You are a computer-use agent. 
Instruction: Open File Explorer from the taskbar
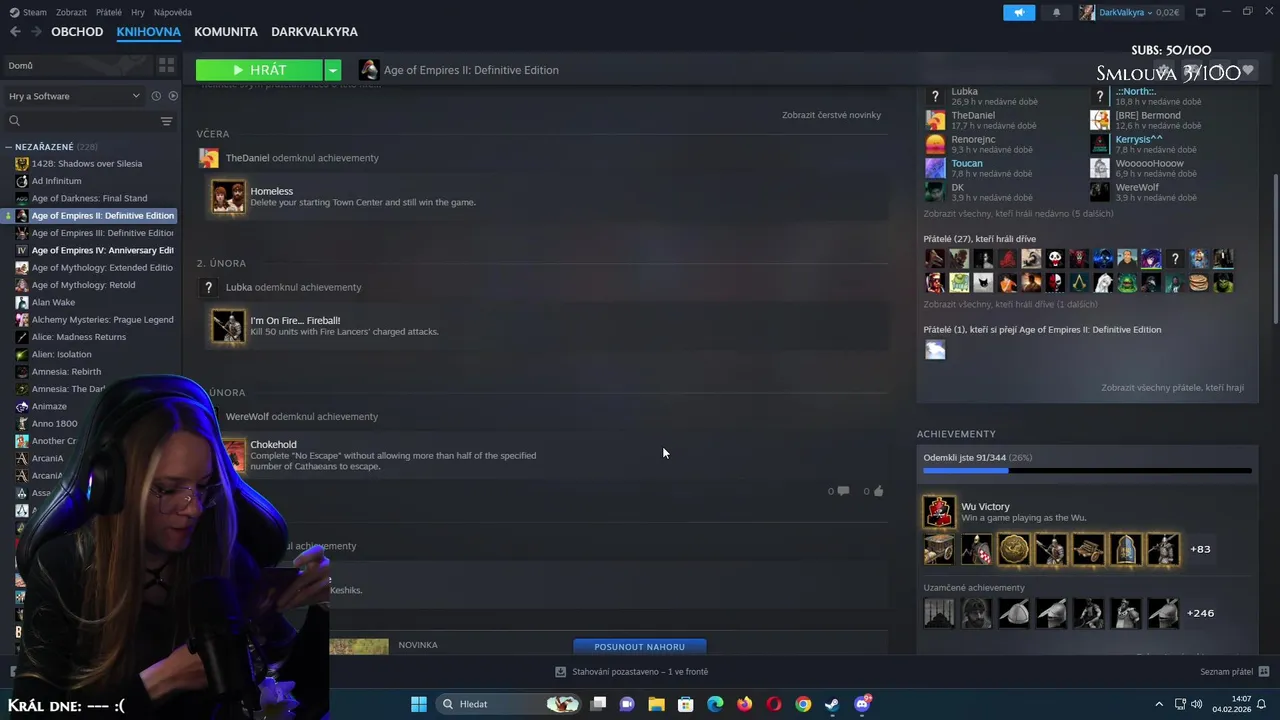click(x=657, y=704)
